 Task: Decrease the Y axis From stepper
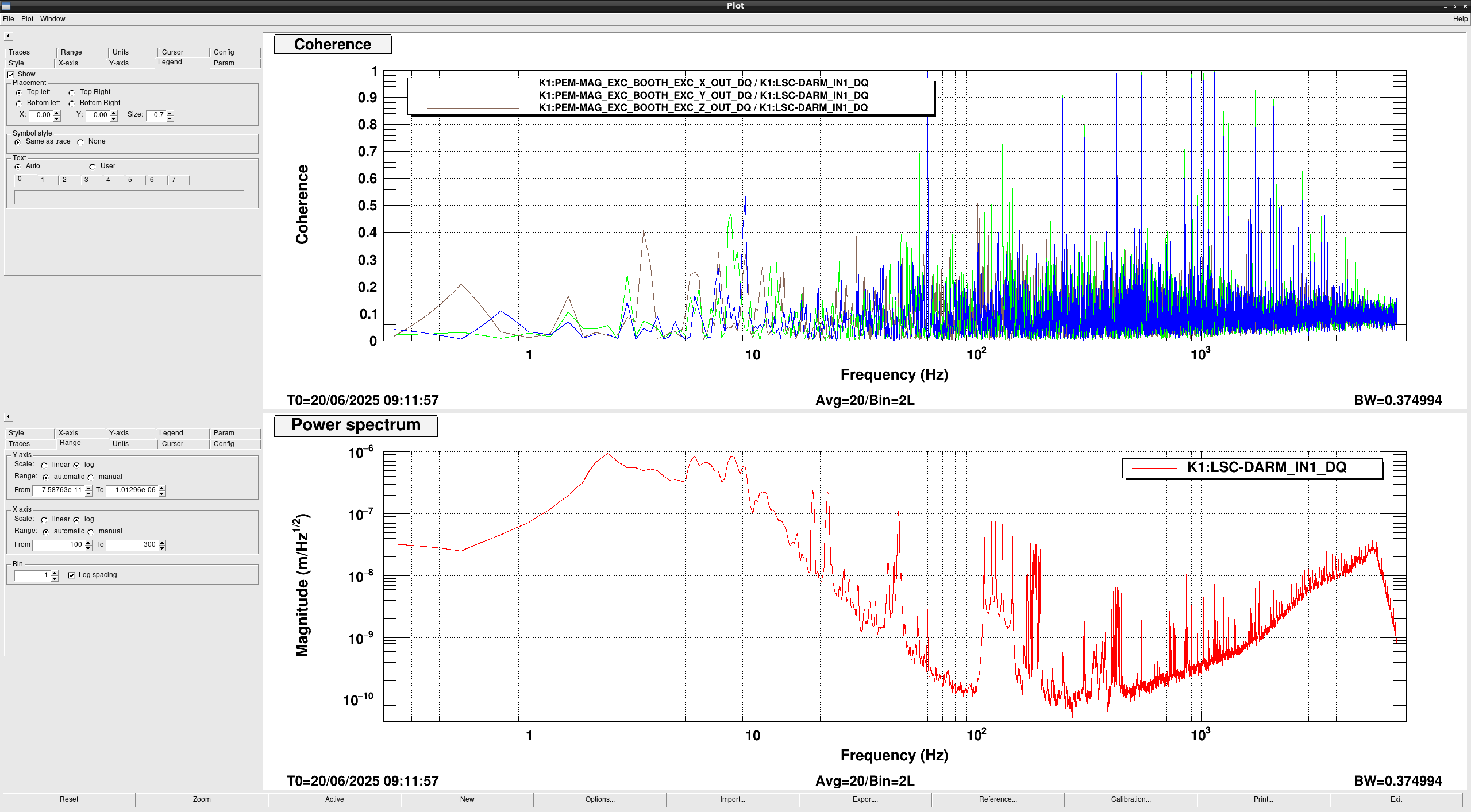88,493
